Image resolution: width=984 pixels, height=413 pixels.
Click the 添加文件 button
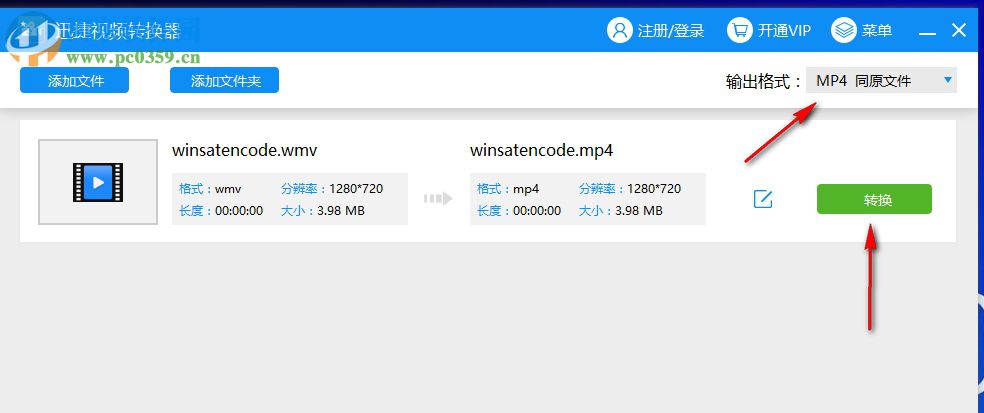(74, 80)
